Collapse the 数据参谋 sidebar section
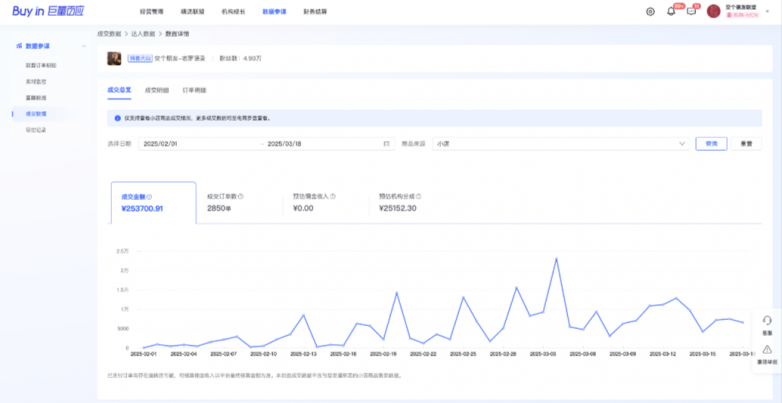This screenshot has height=403, width=782. coord(83,46)
